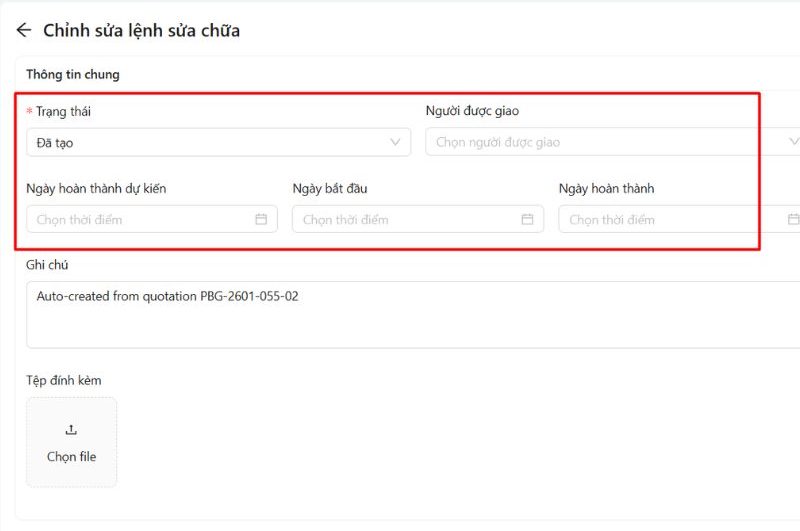This screenshot has height=531, width=800.
Task: Open the Trạng thái dropdown showing Đã tạo
Action: (x=218, y=142)
